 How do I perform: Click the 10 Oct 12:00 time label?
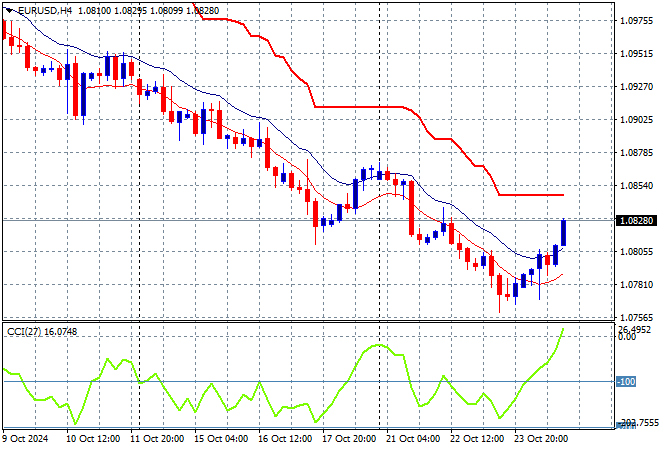(x=93, y=439)
